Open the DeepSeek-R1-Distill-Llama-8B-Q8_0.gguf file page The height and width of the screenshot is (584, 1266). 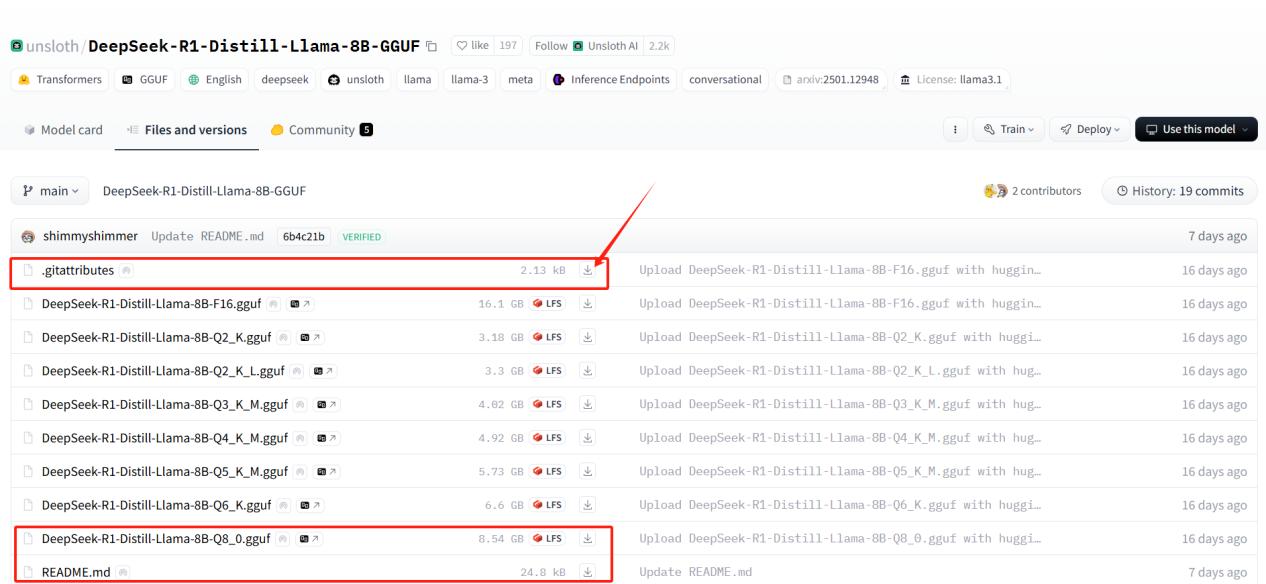click(x=155, y=539)
